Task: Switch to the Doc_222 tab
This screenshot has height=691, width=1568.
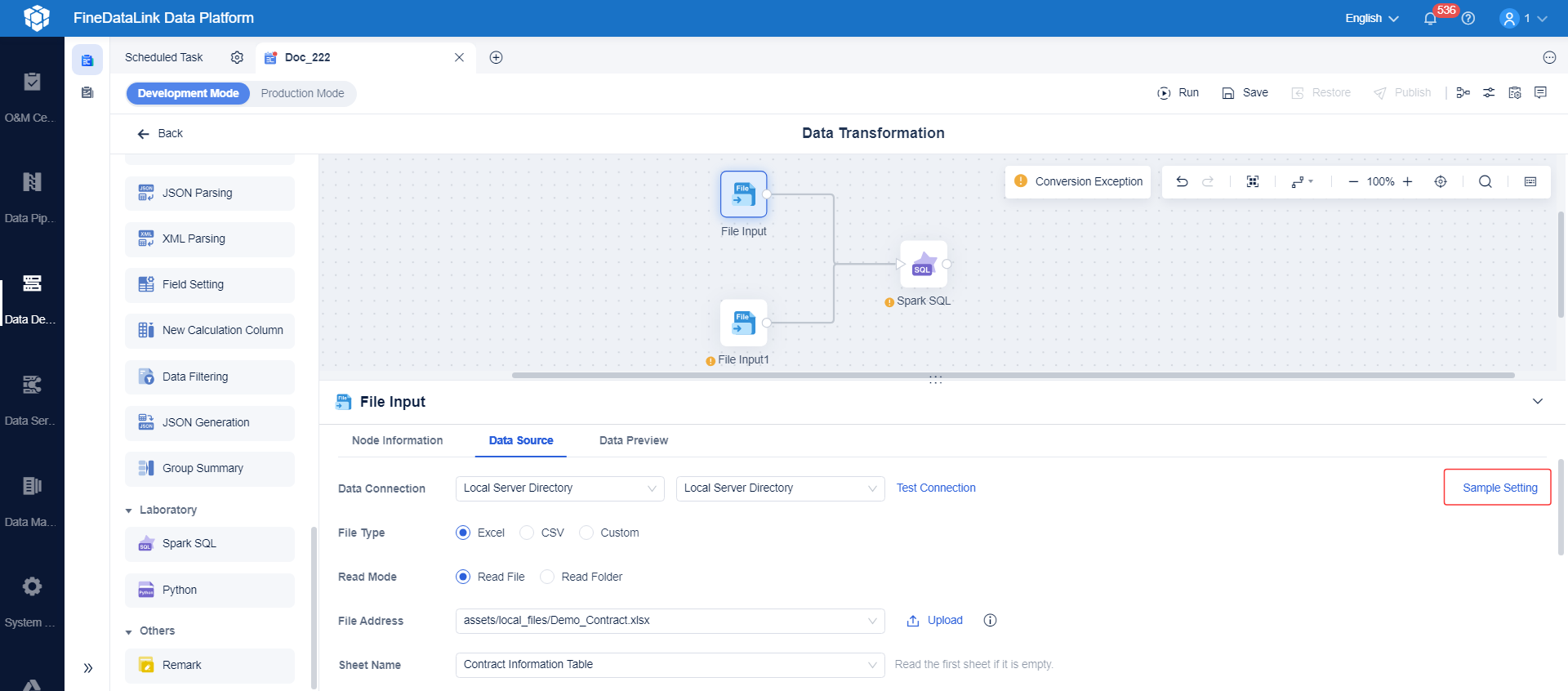Action: pyautogui.click(x=365, y=57)
